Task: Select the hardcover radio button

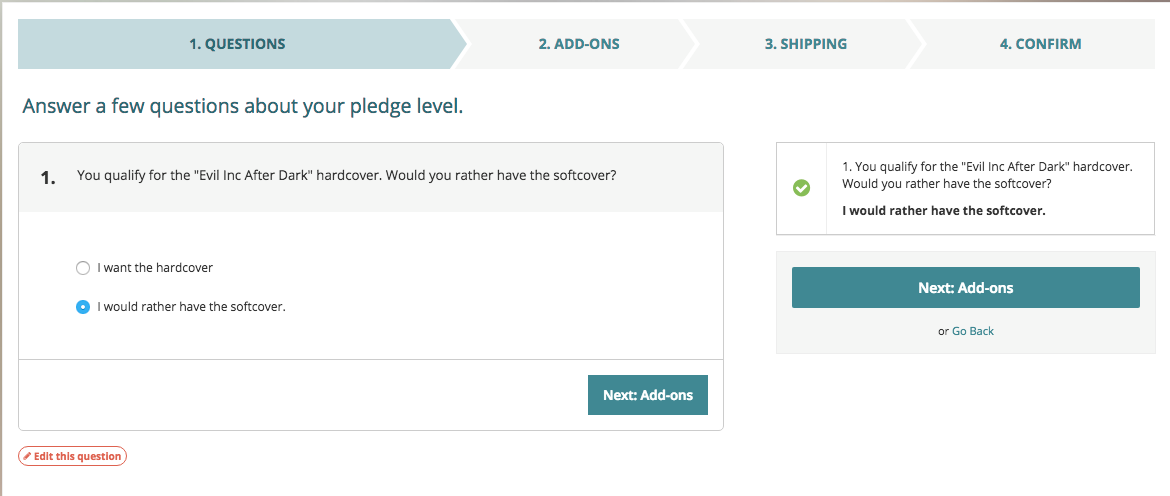Action: pyautogui.click(x=83, y=268)
